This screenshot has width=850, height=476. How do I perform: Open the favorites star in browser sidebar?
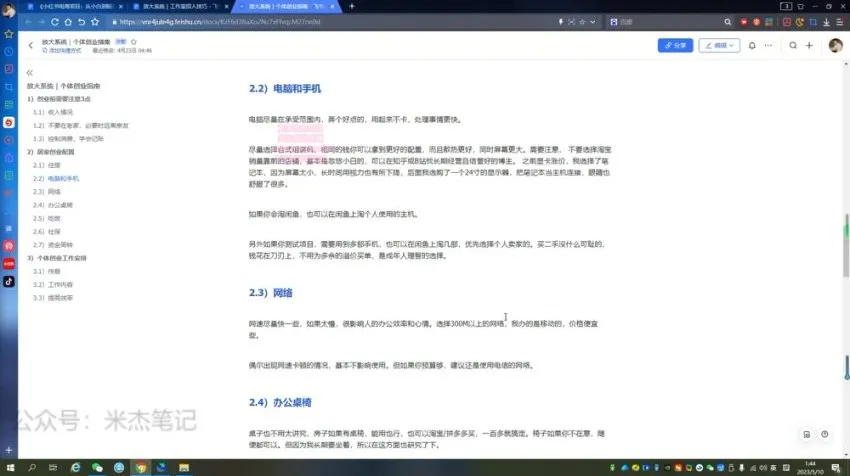(9, 34)
